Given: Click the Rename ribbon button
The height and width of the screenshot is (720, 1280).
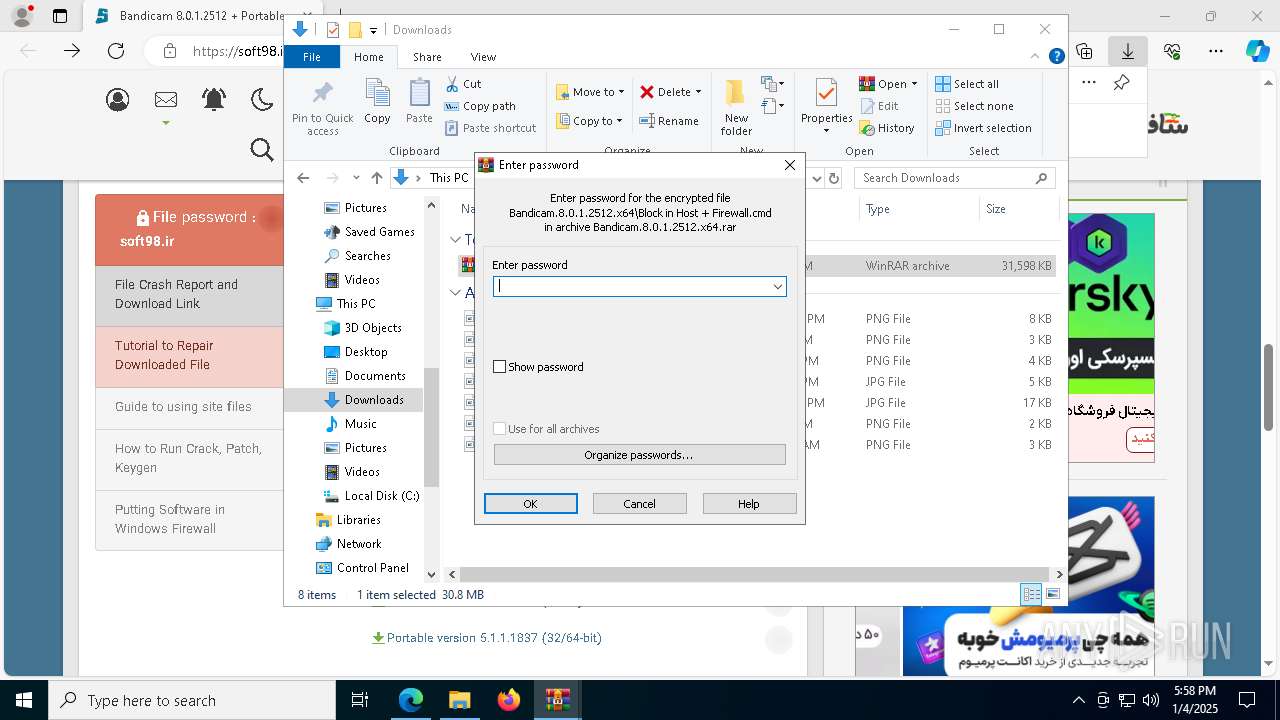Looking at the screenshot, I should coord(669,121).
